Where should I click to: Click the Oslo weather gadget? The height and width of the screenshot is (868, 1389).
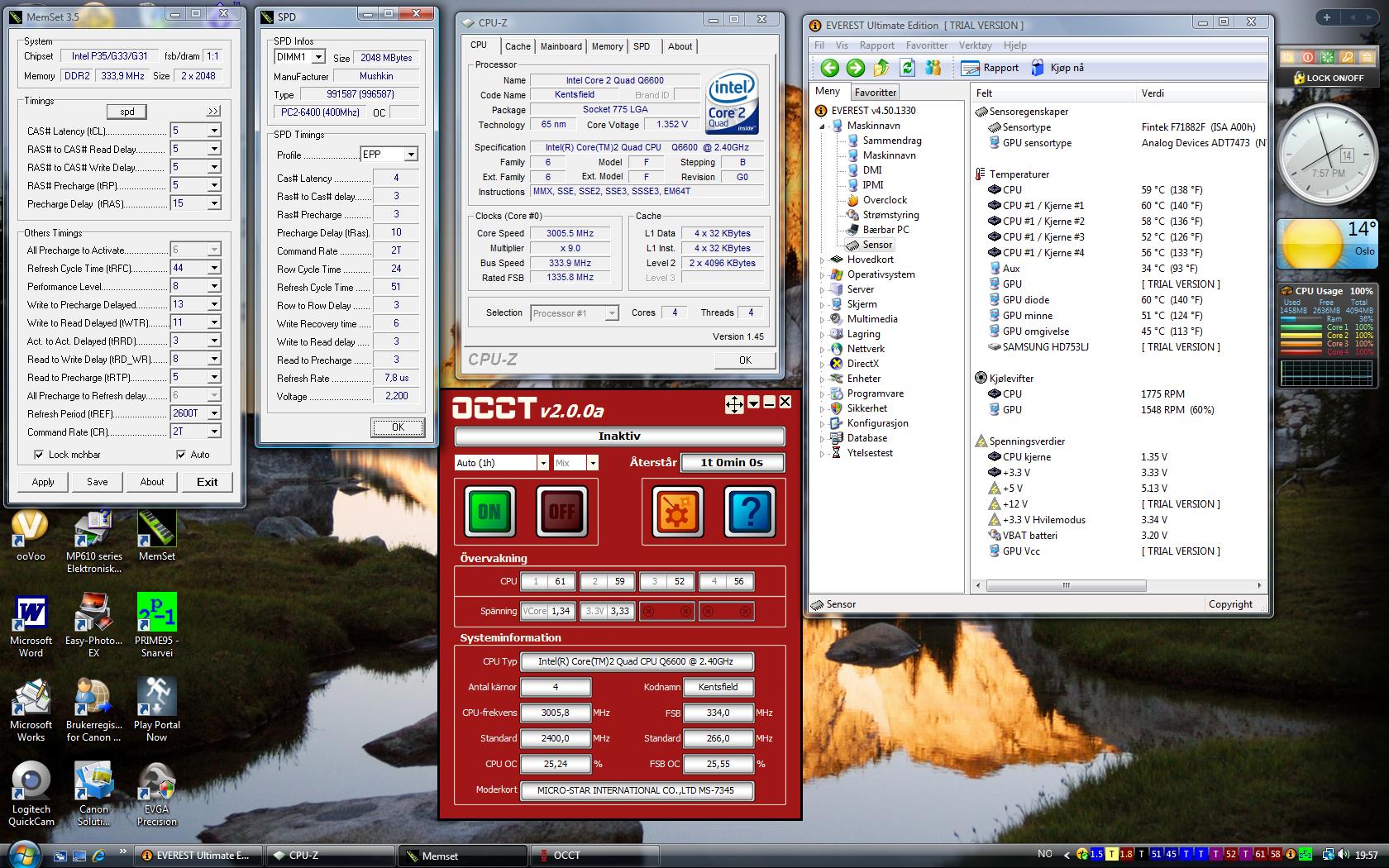1327,244
